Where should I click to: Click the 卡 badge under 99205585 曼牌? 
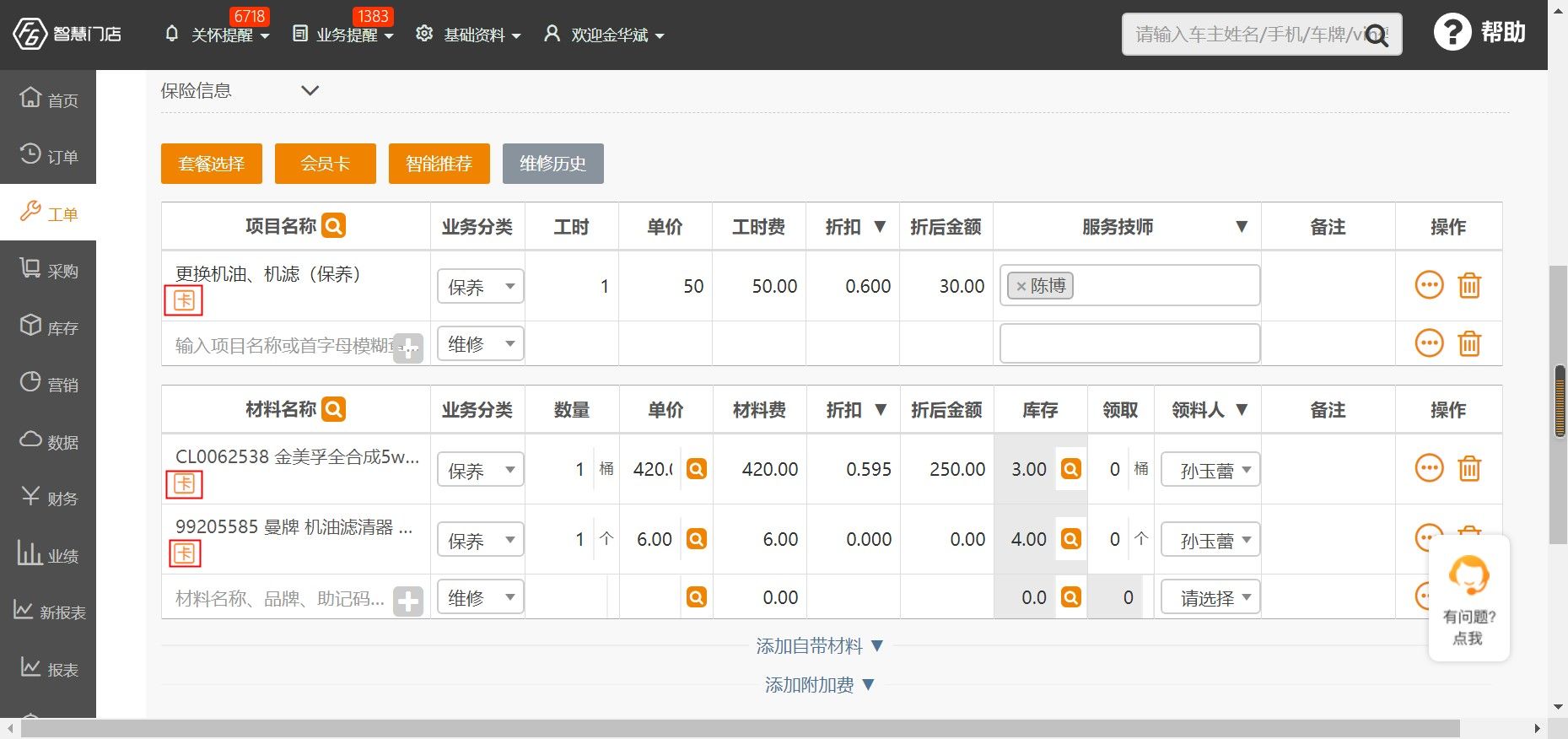pyautogui.click(x=183, y=553)
